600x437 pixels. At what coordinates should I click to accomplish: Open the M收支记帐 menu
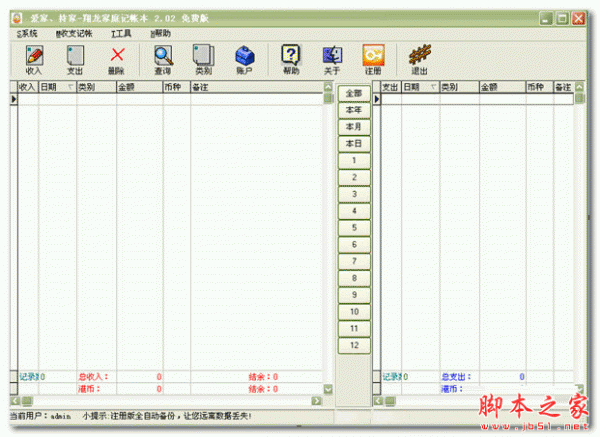74,34
